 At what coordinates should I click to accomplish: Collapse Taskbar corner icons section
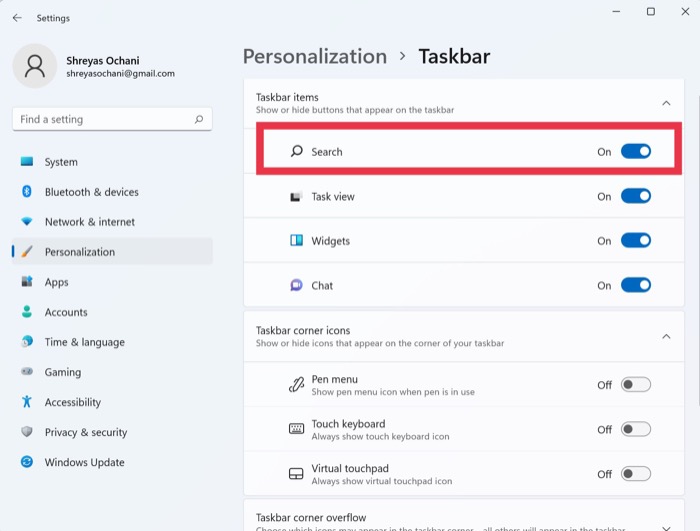(x=666, y=337)
